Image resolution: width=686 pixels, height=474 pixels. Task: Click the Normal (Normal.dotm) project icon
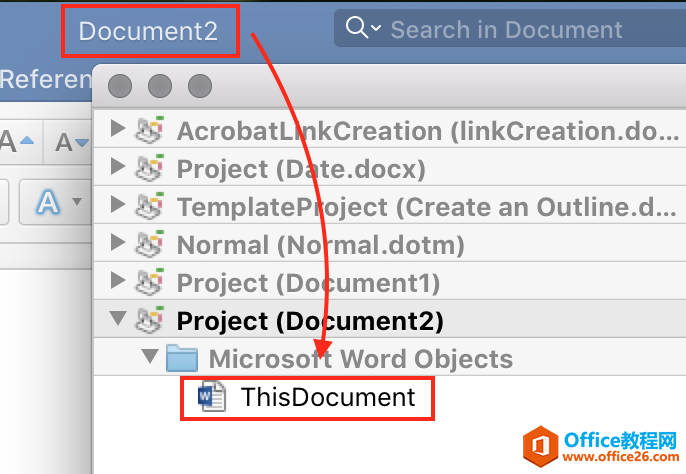(150, 244)
